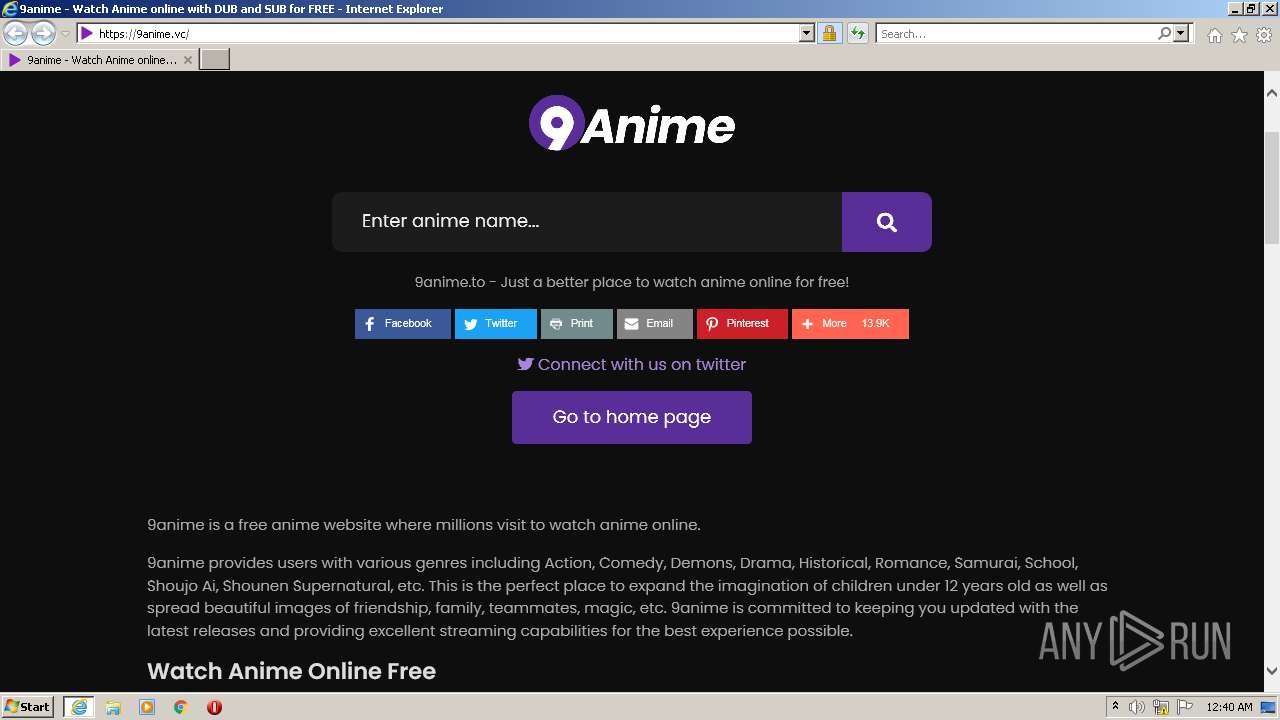This screenshot has width=1280, height=720.
Task: Focus the Enter anime name search field
Action: coord(587,222)
